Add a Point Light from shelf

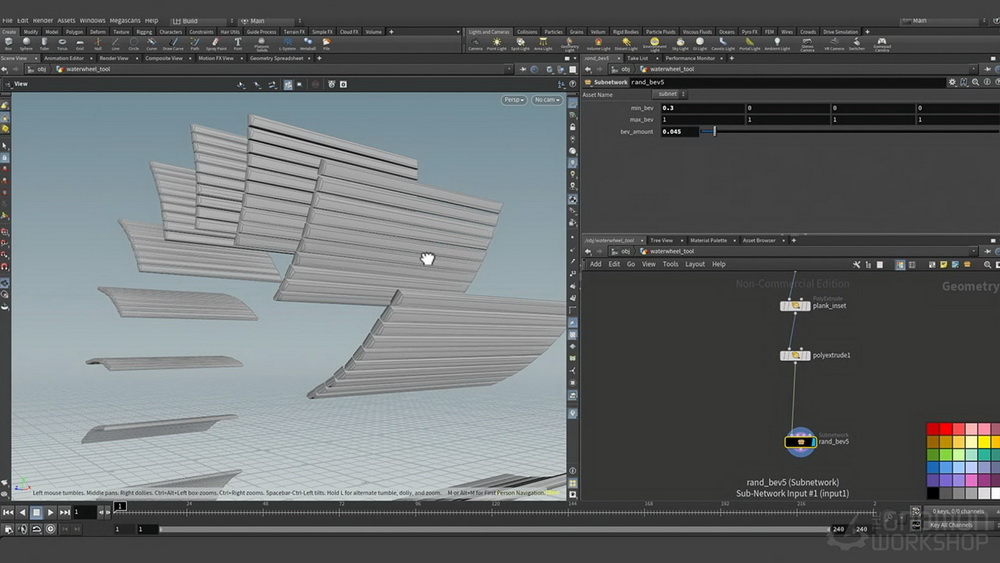coord(496,44)
